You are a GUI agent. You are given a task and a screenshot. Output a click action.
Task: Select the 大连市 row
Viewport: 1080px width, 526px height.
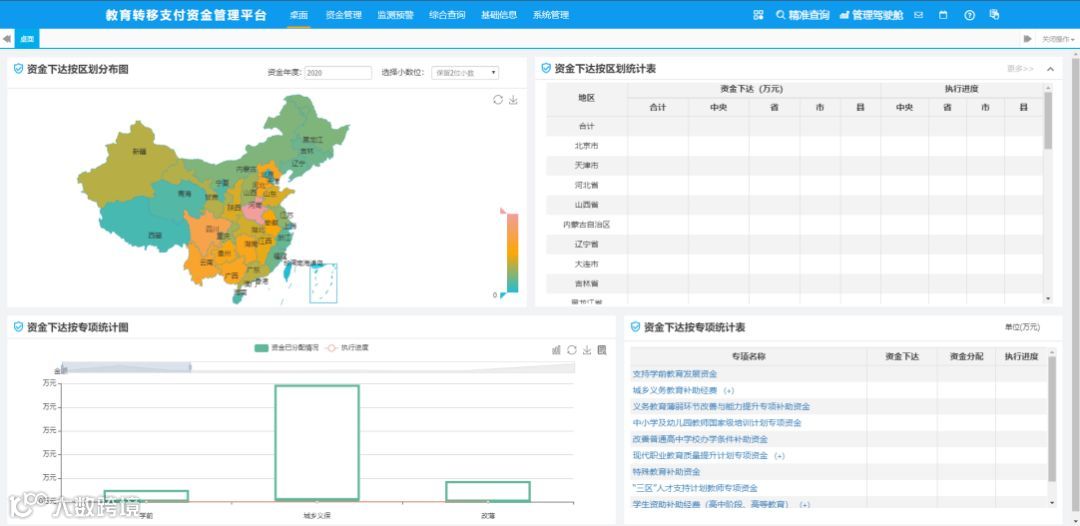click(795, 264)
